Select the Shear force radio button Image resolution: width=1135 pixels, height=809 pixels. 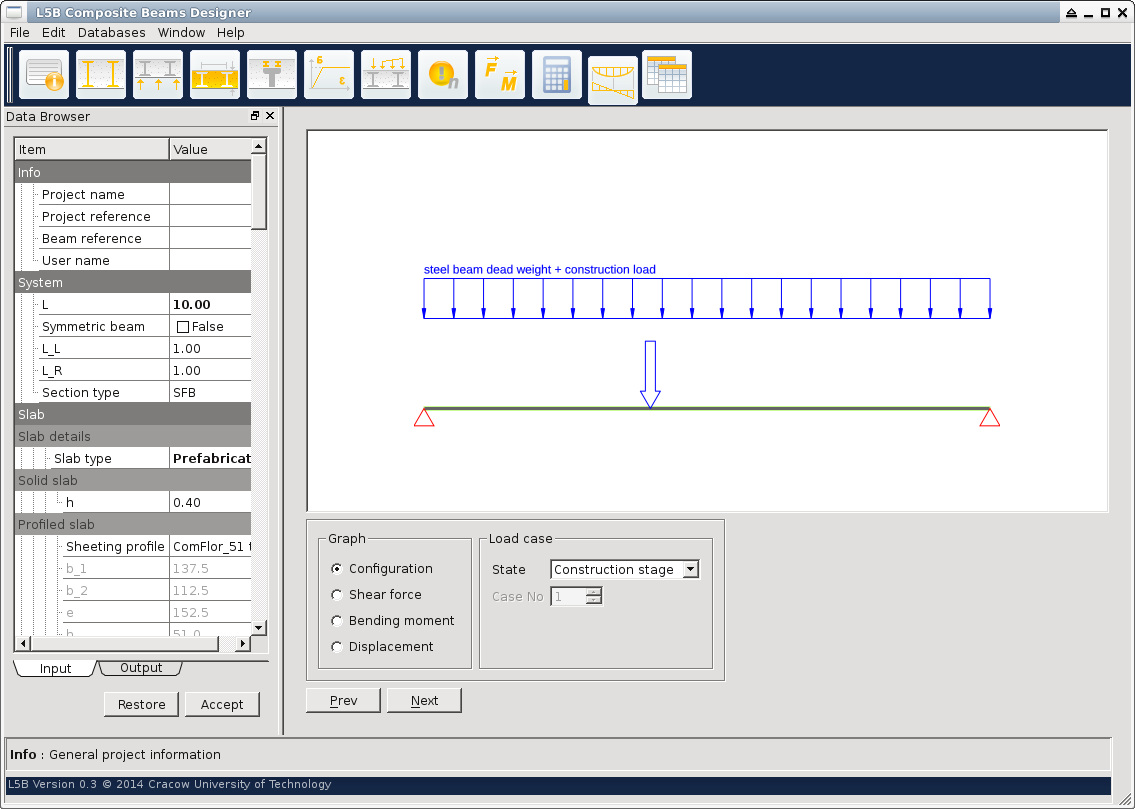click(337, 595)
